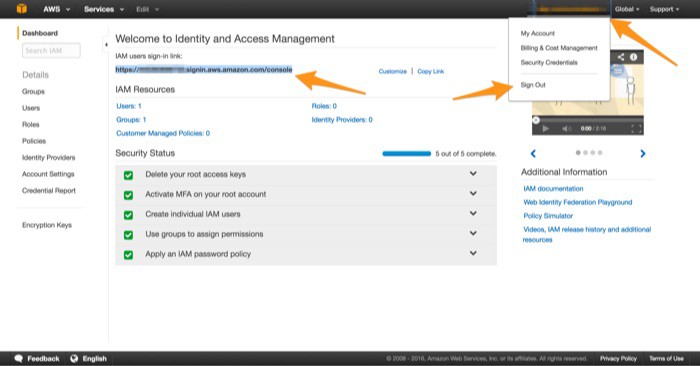This screenshot has width=700, height=366.
Task: Click green check for Create individual IAM users
Action: click(129, 215)
